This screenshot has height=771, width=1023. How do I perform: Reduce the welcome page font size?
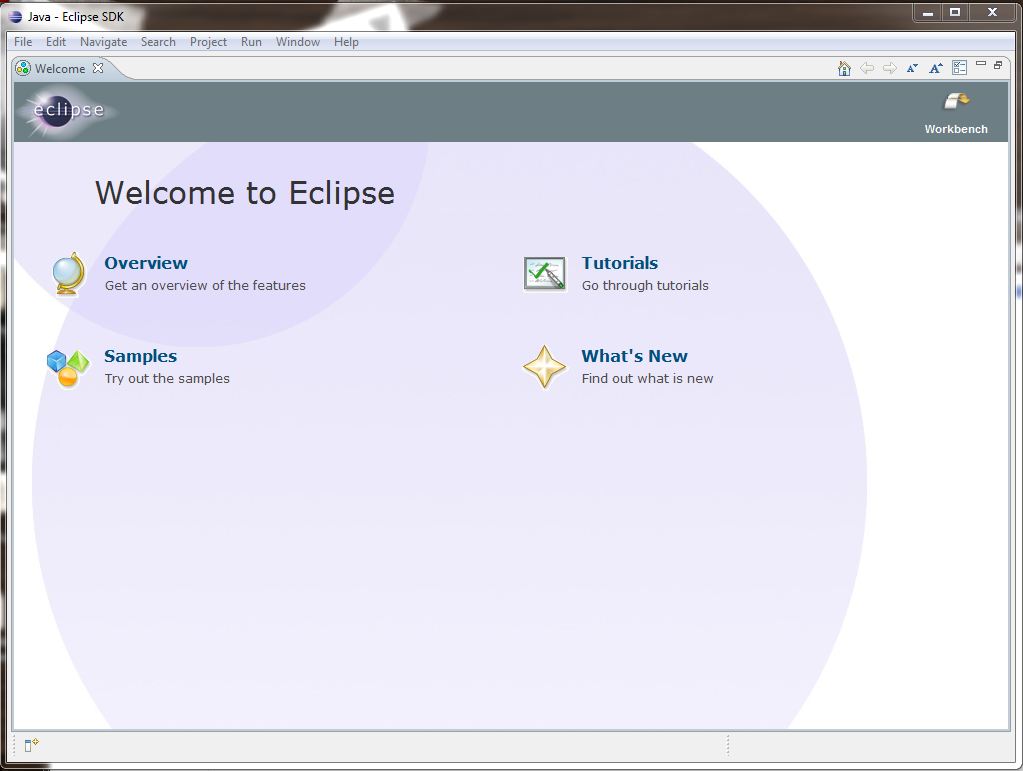[912, 68]
